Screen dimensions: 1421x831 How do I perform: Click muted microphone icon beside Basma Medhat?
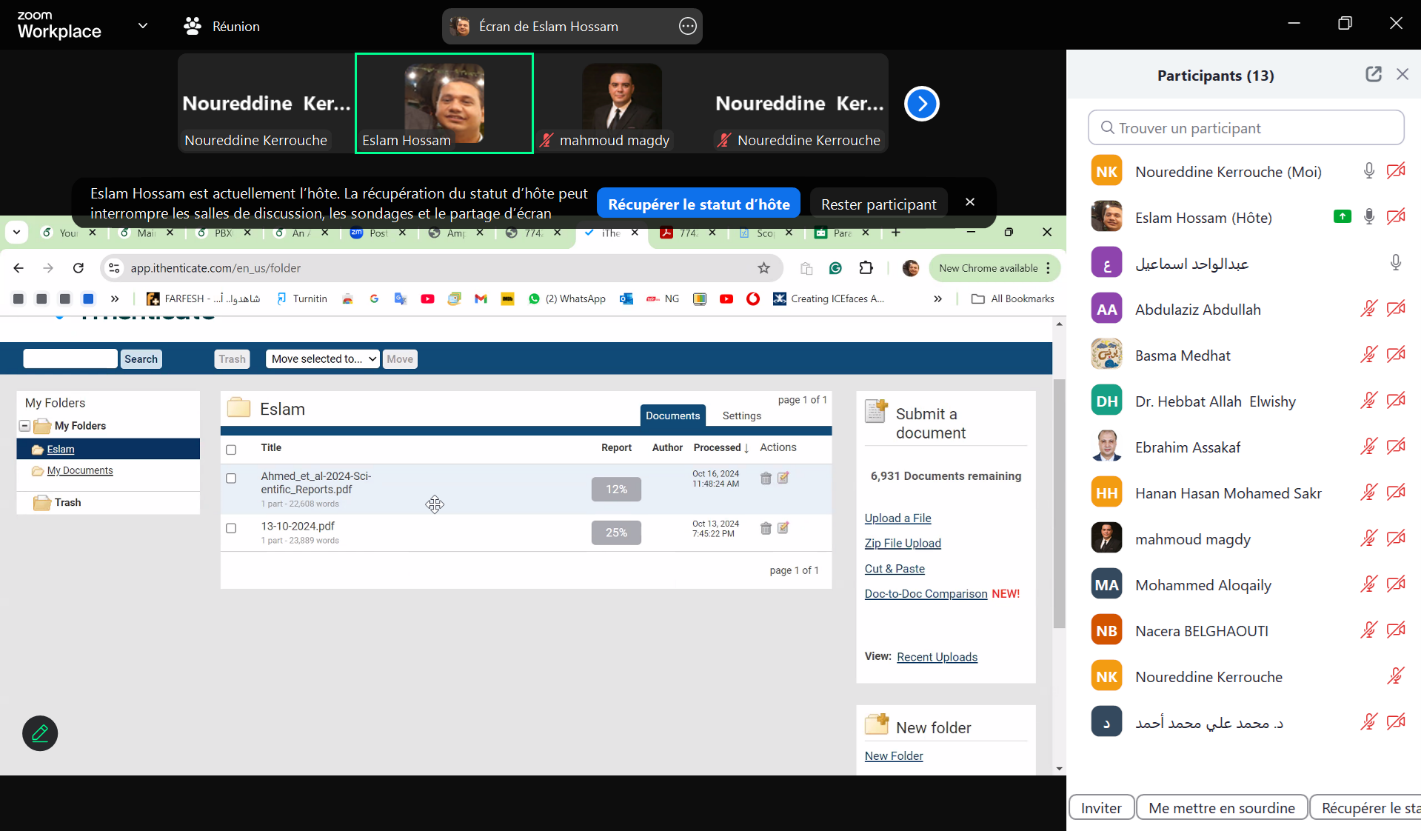(x=1369, y=355)
